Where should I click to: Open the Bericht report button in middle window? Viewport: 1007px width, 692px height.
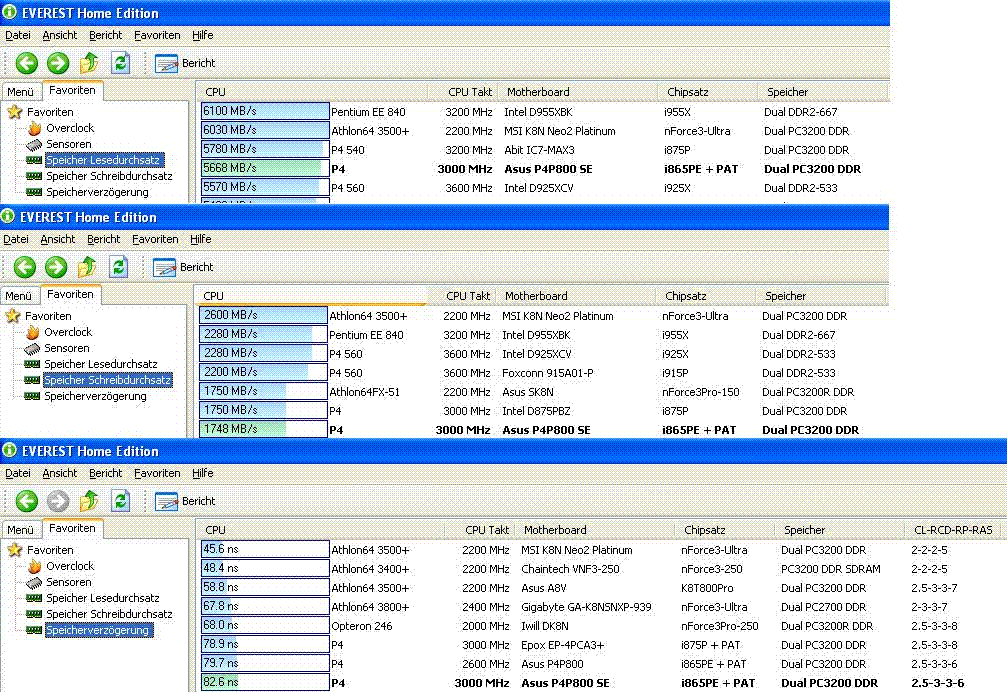(183, 267)
